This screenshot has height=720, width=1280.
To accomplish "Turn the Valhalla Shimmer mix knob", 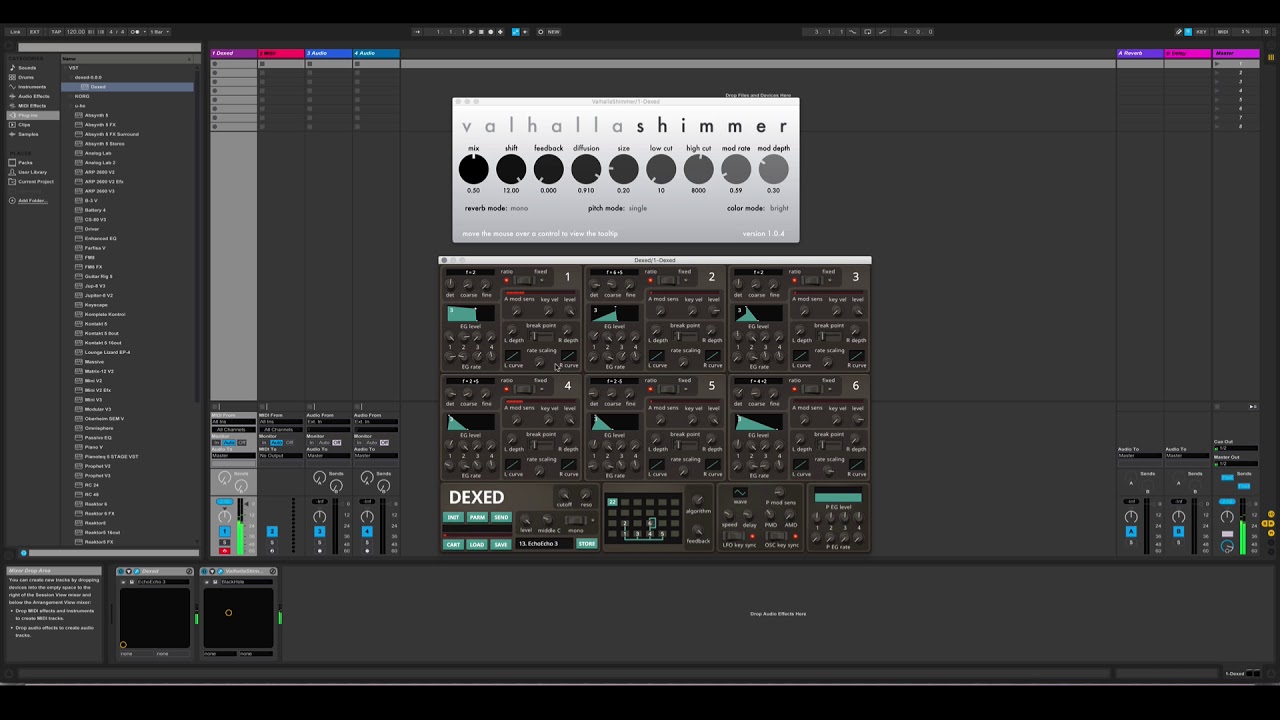I will (474, 169).
